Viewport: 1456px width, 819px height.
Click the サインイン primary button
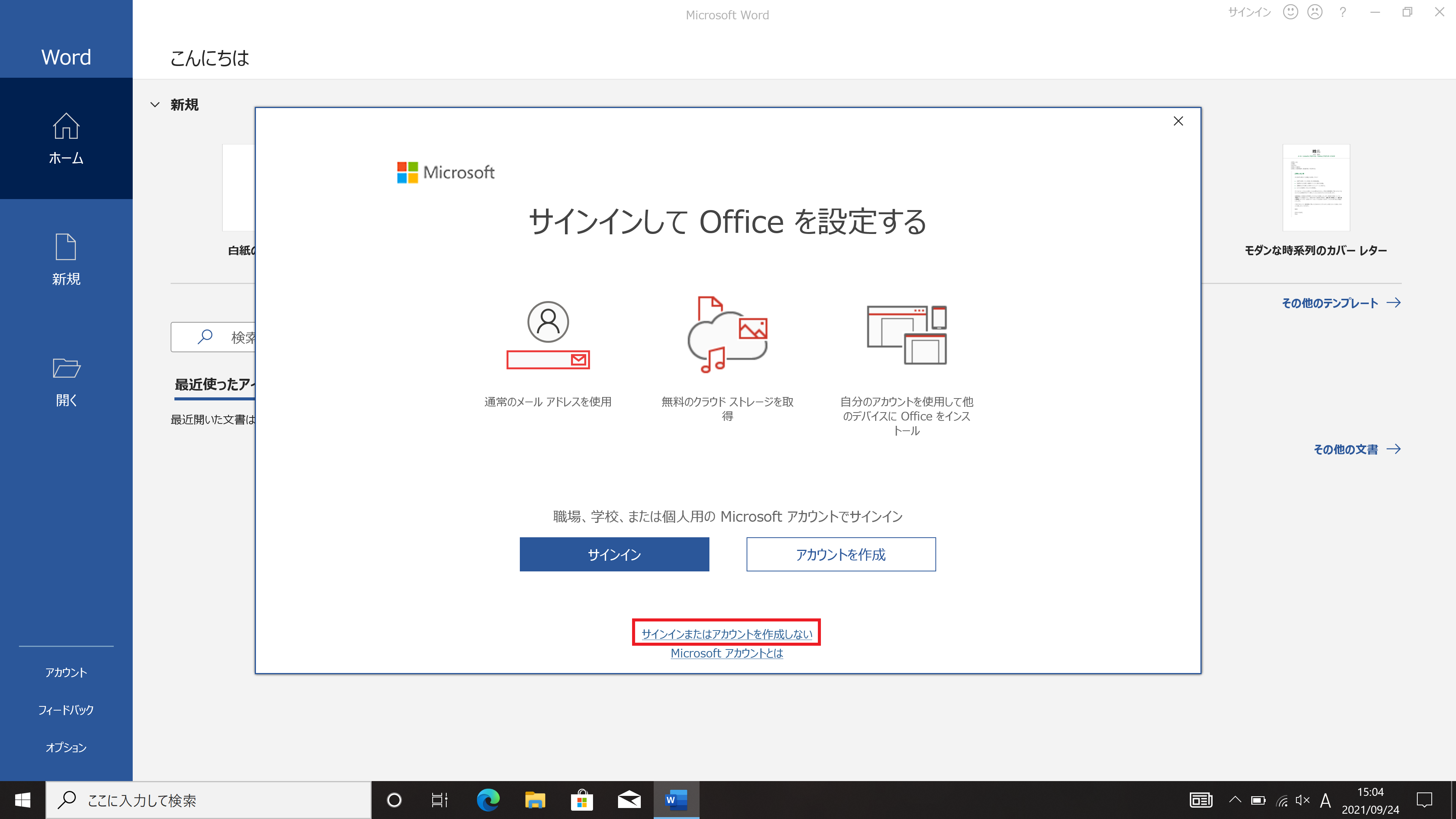[x=614, y=554]
